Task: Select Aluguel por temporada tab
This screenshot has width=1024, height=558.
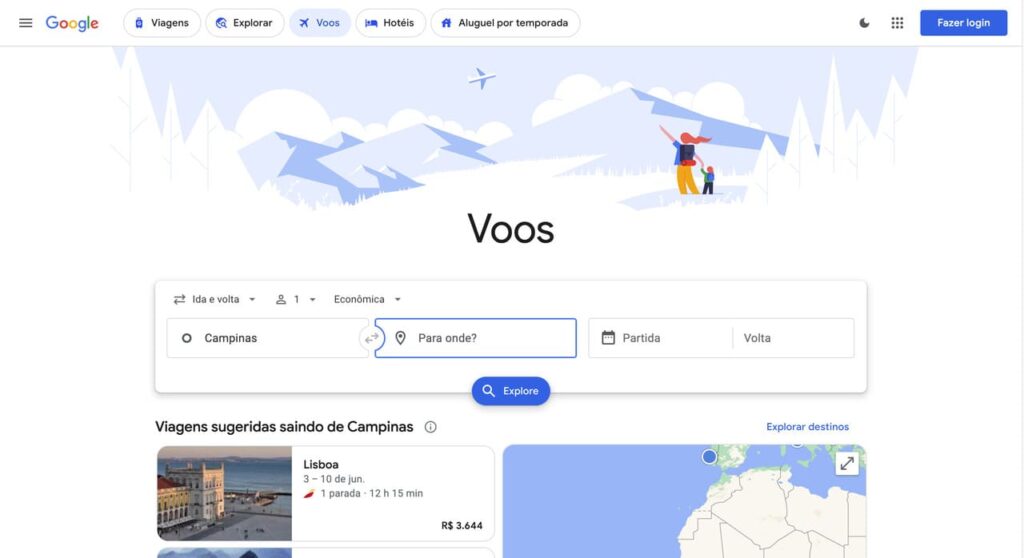Action: tap(505, 23)
